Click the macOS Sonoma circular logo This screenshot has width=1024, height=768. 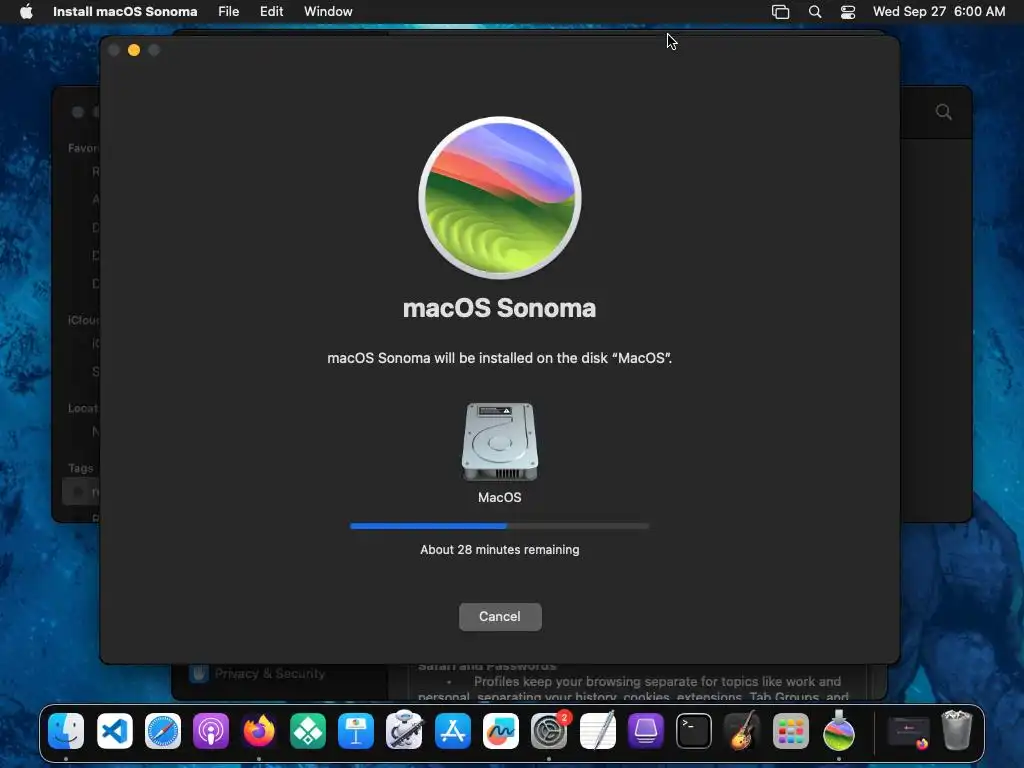pyautogui.click(x=500, y=197)
